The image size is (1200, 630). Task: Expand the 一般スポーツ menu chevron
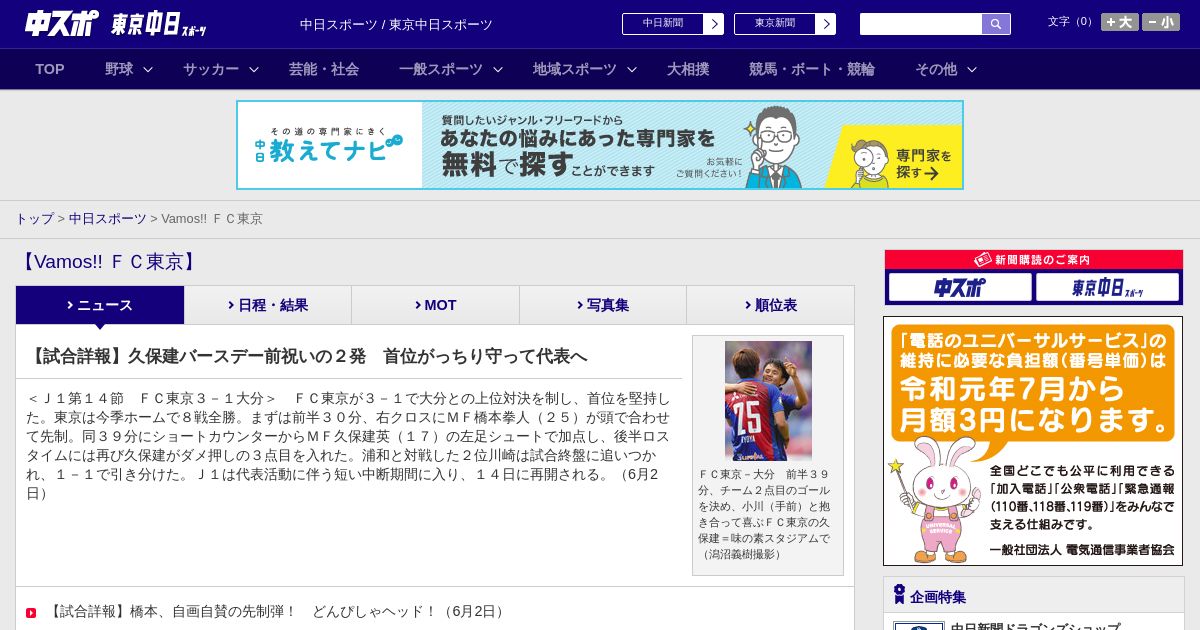coord(497,70)
